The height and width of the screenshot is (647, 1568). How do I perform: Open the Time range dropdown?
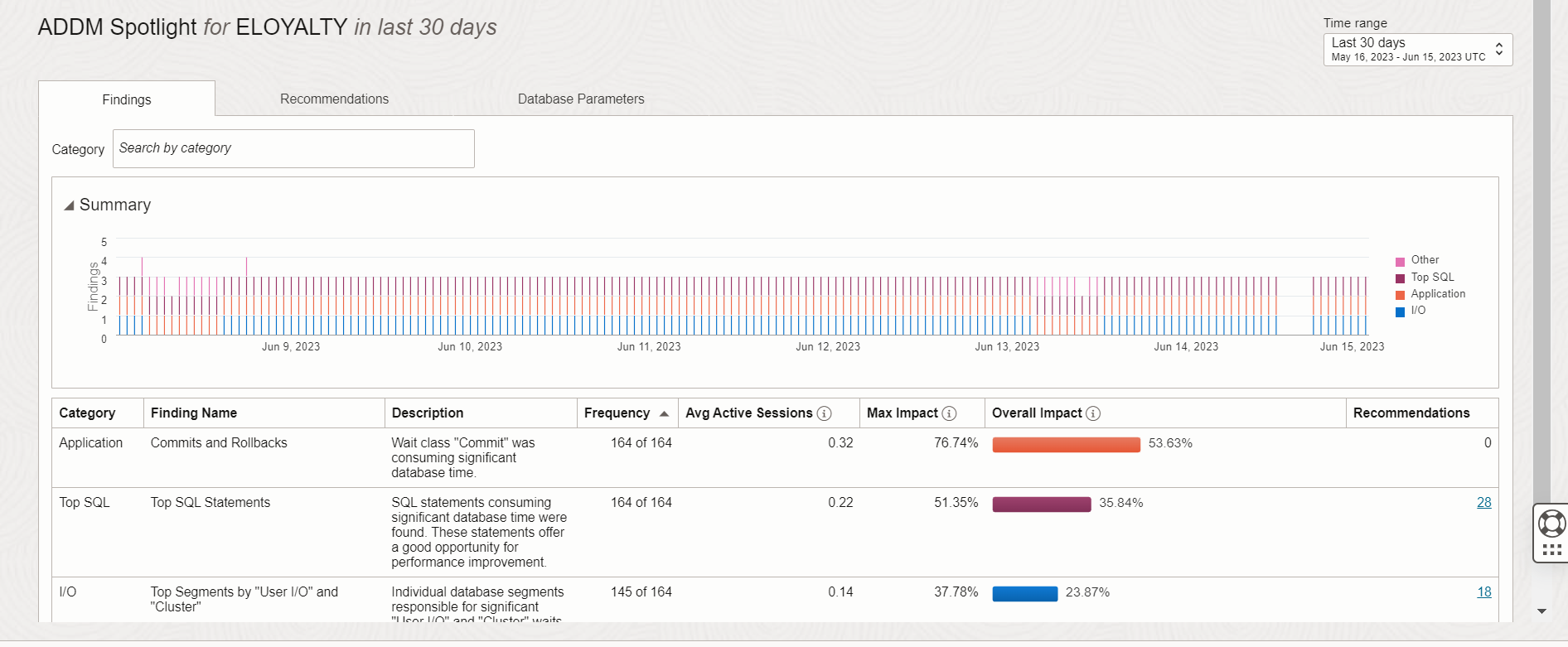pyautogui.click(x=1417, y=50)
